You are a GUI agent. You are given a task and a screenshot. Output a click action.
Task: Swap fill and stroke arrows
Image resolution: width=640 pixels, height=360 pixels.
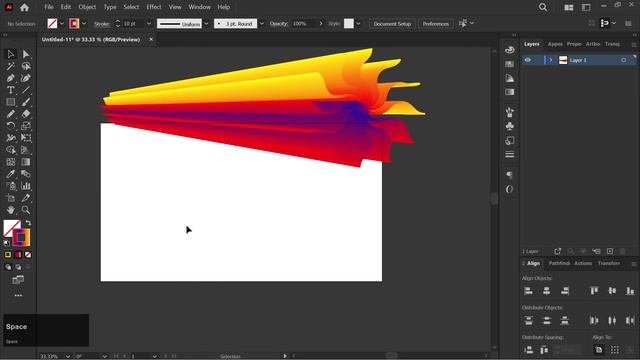(28, 223)
